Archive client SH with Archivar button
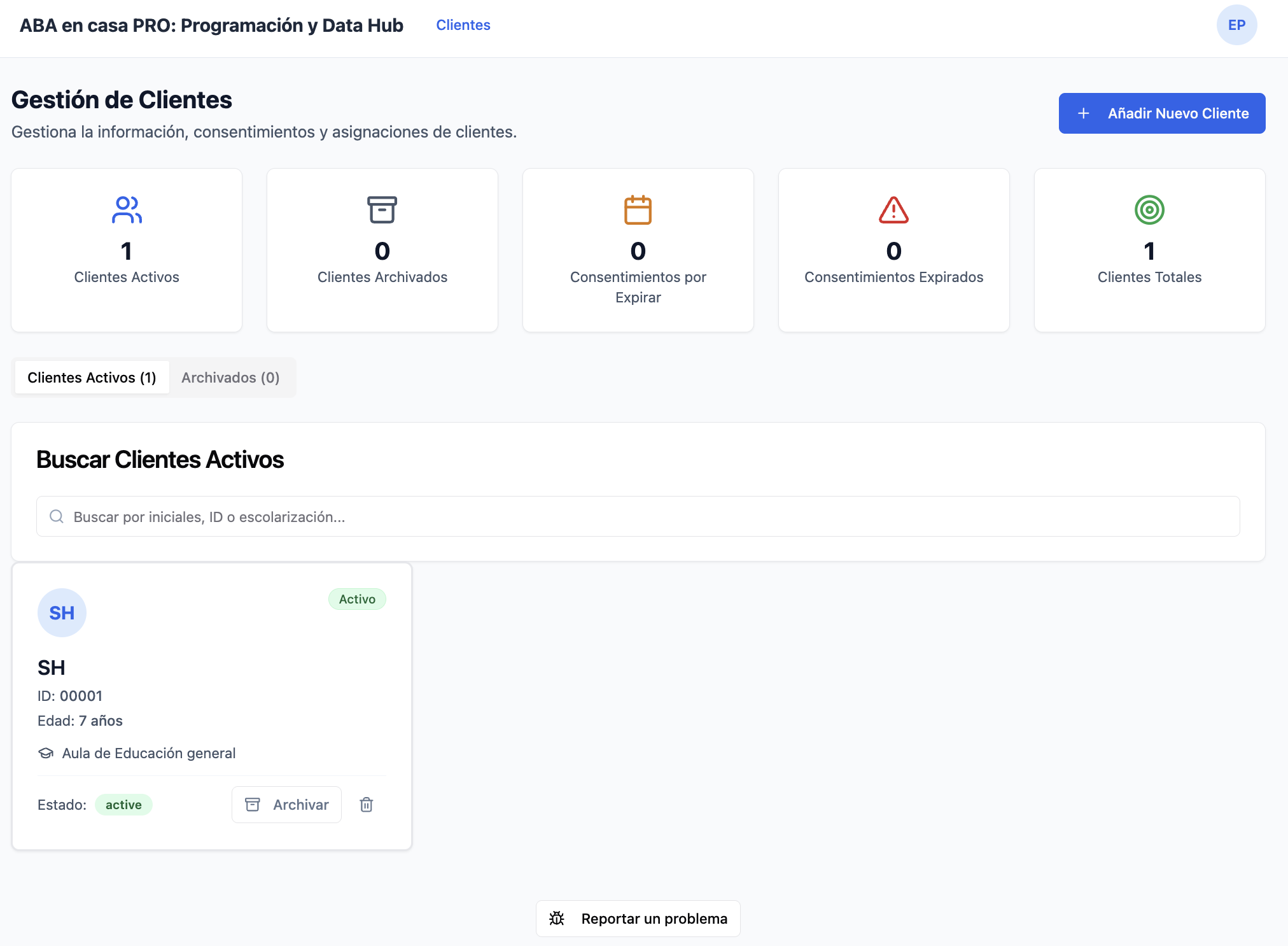Screen dimensions: 1288x946 286,805
